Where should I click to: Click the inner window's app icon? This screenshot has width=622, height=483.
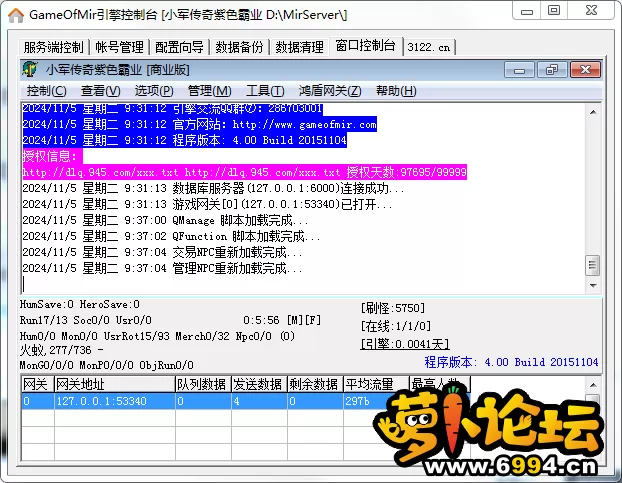tap(30, 69)
